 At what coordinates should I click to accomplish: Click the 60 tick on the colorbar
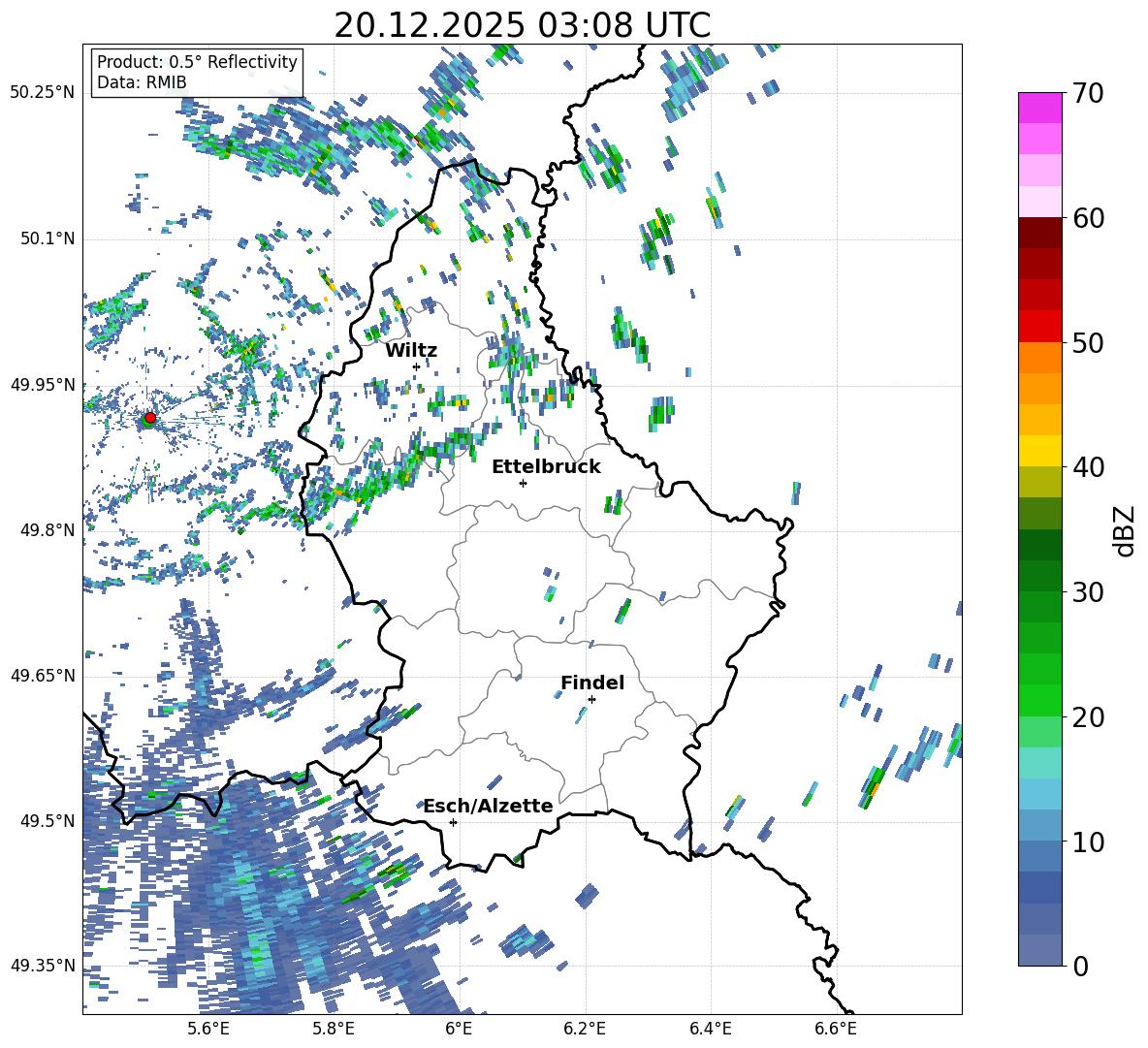click(x=1088, y=218)
